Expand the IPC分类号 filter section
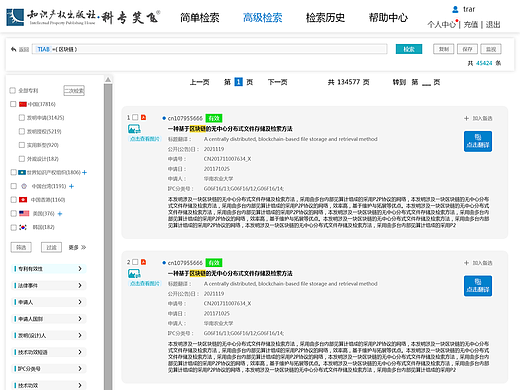This screenshot has width=520, height=390. tap(49, 369)
